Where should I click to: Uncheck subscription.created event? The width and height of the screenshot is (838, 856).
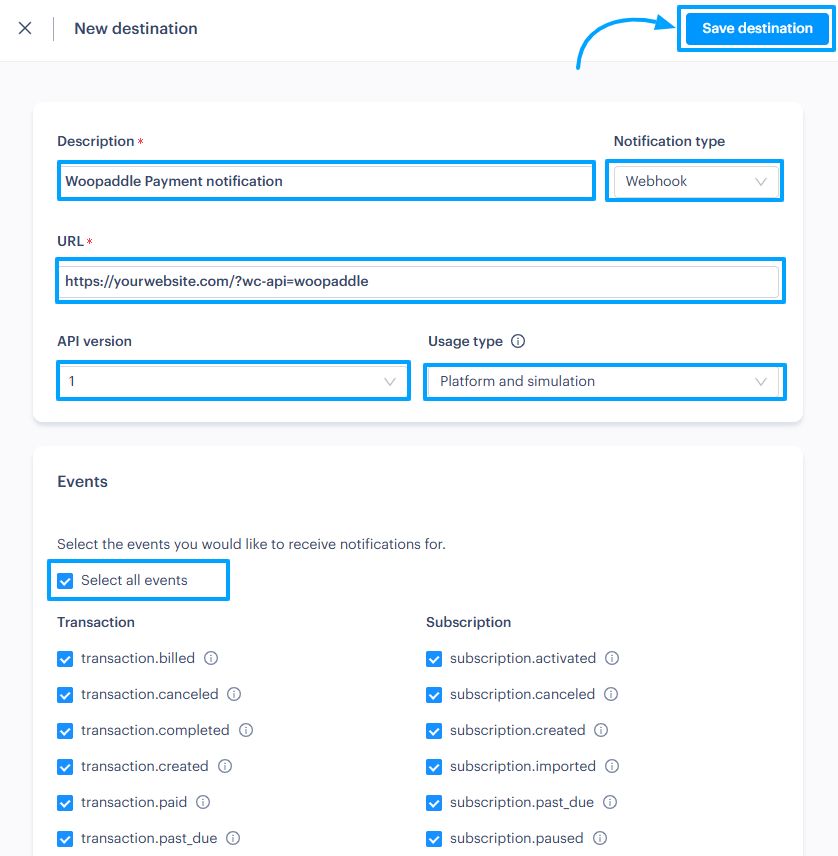[434, 731]
